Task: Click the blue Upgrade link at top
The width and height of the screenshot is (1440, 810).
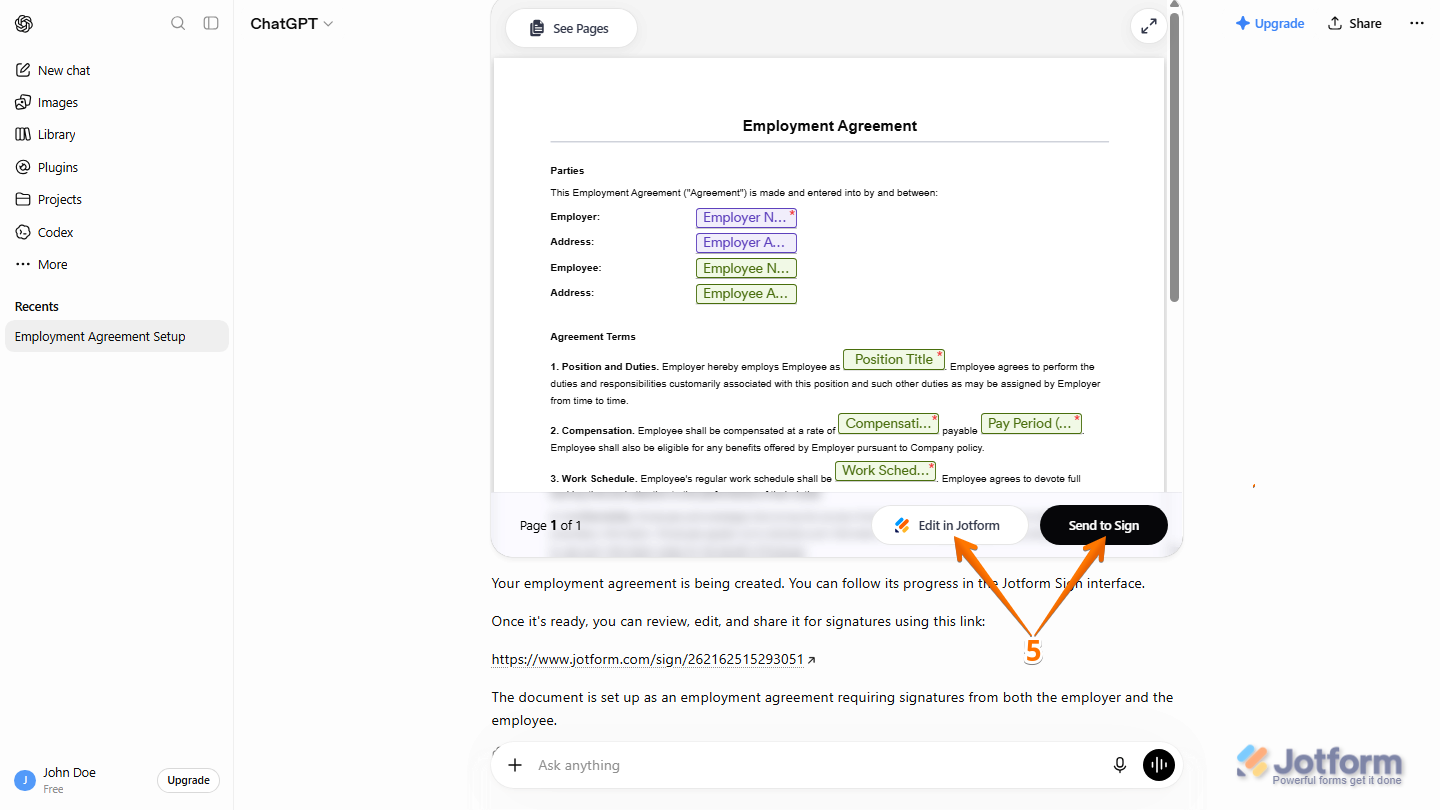Action: coord(1270,23)
